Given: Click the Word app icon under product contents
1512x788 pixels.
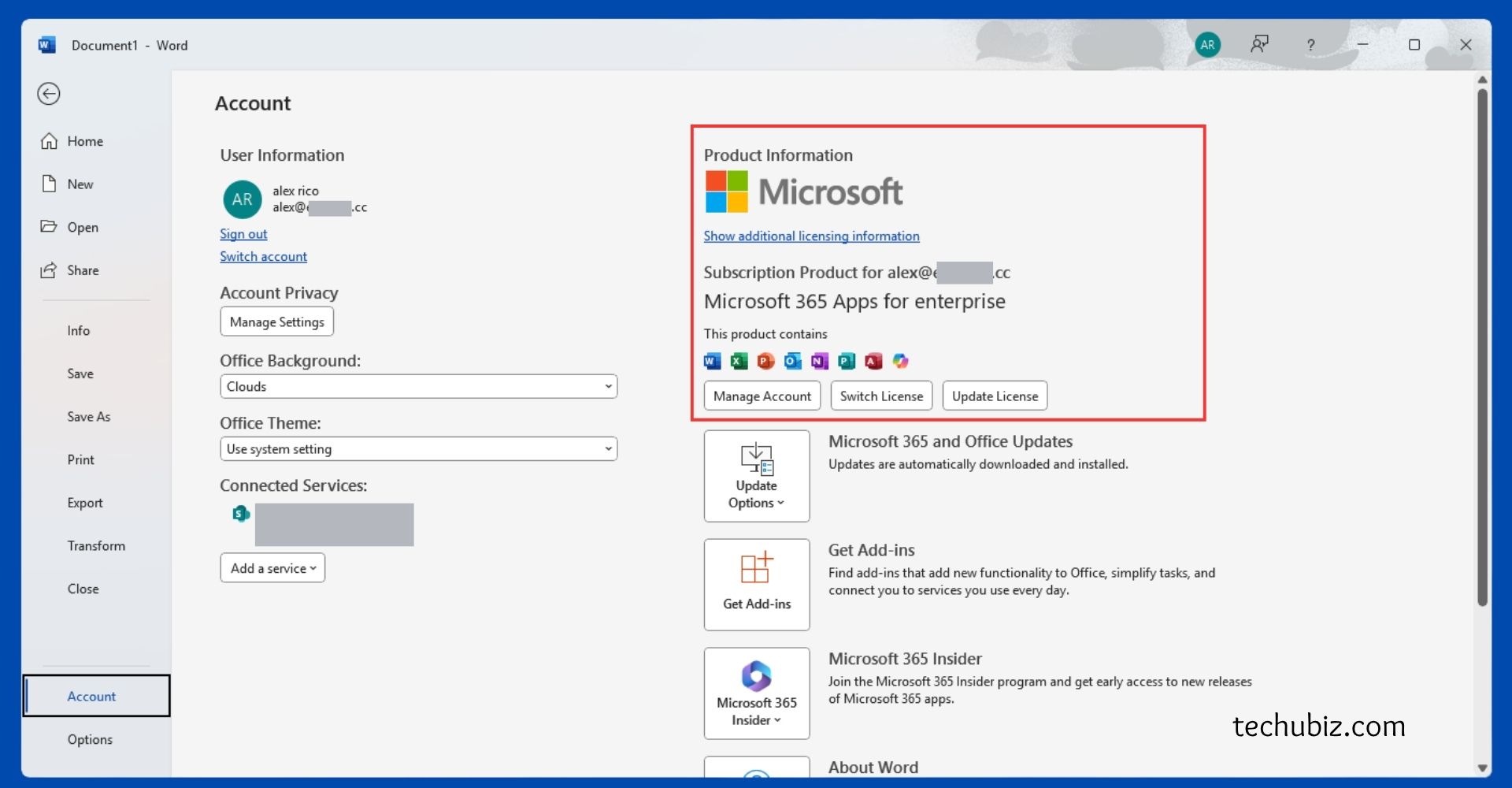Looking at the screenshot, I should coord(712,361).
